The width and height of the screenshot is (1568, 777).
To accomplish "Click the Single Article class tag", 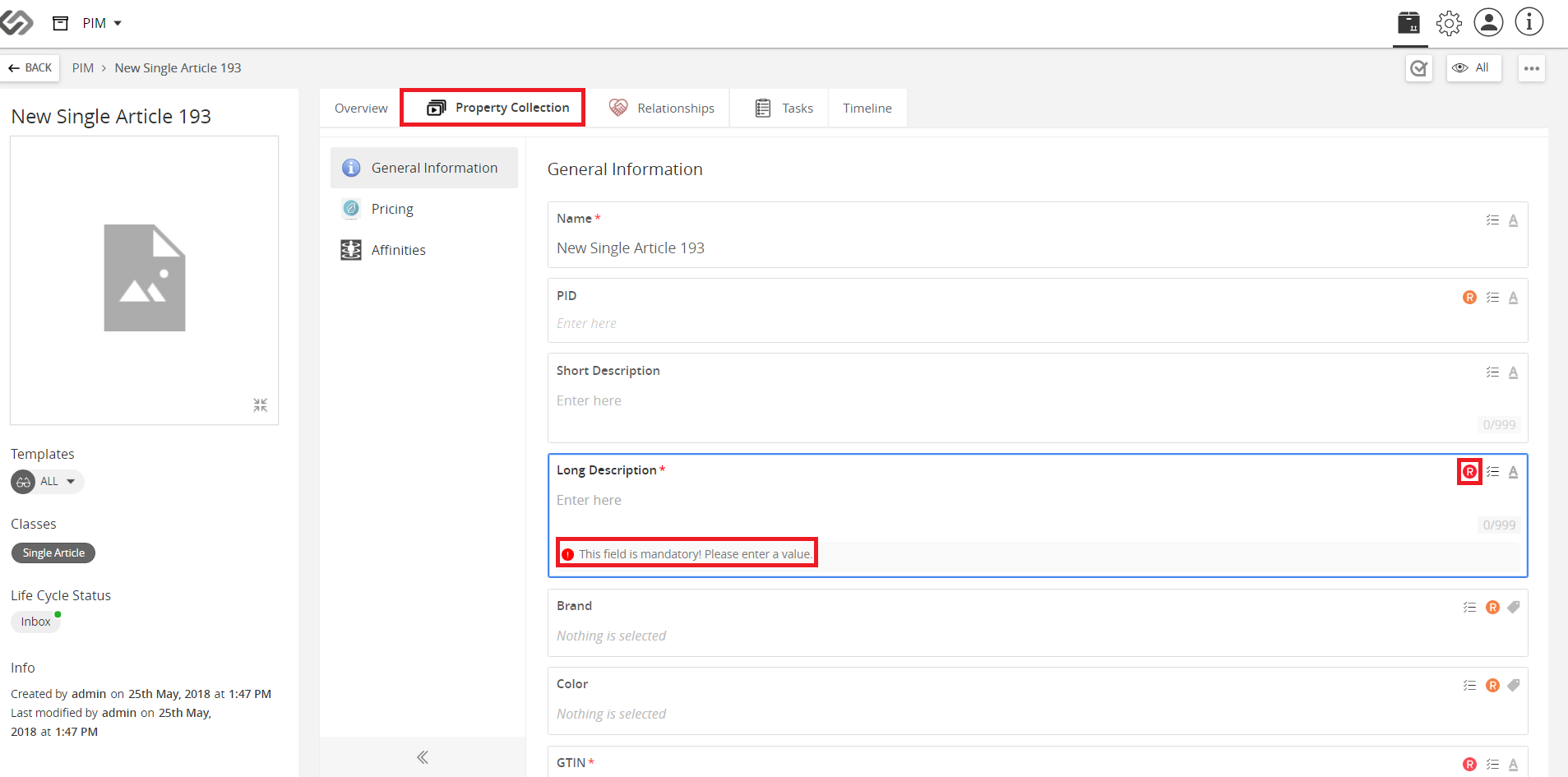I will click(x=53, y=553).
